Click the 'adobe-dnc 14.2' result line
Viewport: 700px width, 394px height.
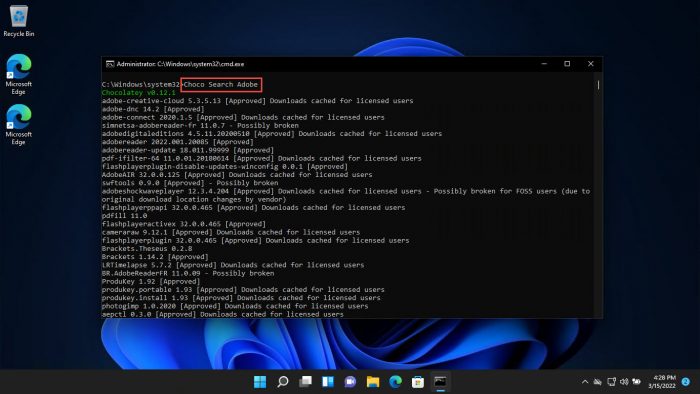pyautogui.click(x=153, y=109)
